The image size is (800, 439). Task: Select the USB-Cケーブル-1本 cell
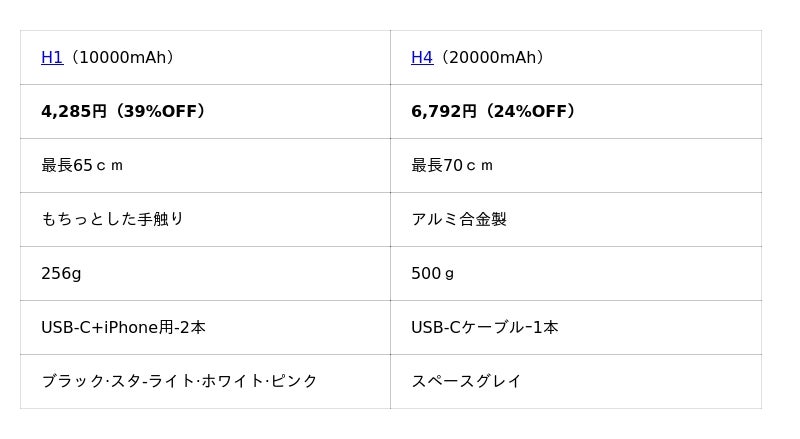point(485,328)
